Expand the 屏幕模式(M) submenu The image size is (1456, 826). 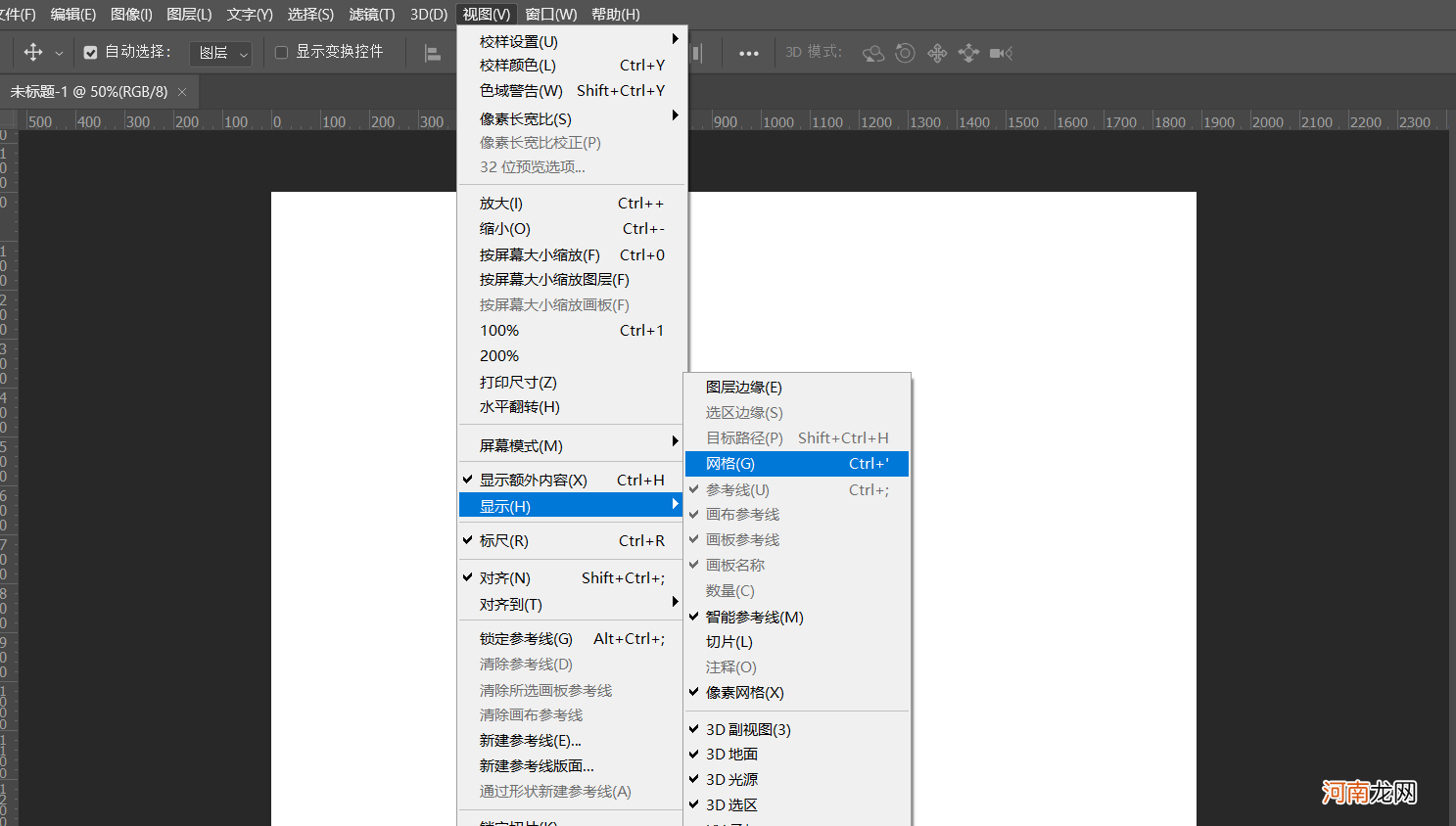(x=573, y=445)
